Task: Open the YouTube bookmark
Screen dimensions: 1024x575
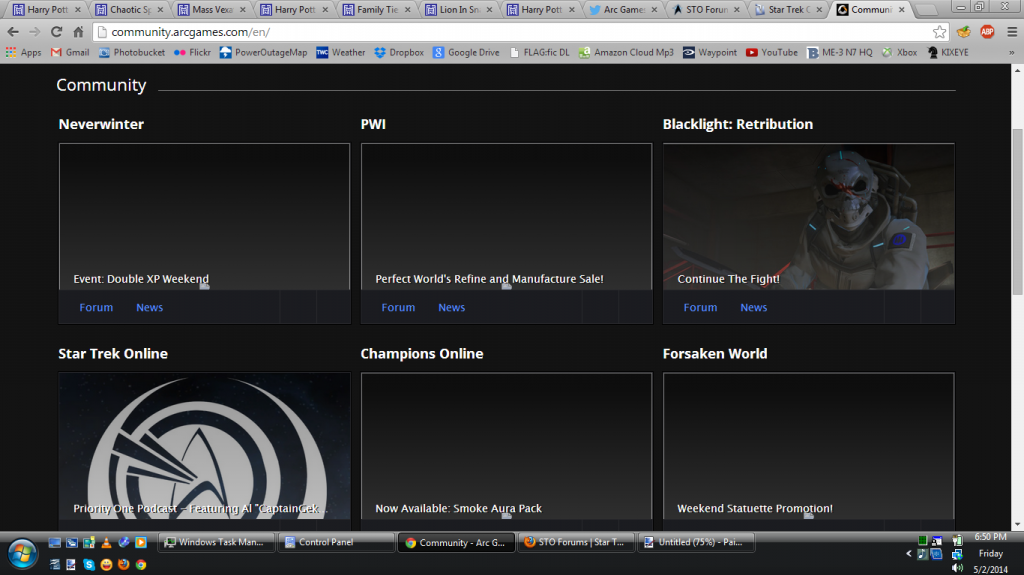Action: (772, 52)
